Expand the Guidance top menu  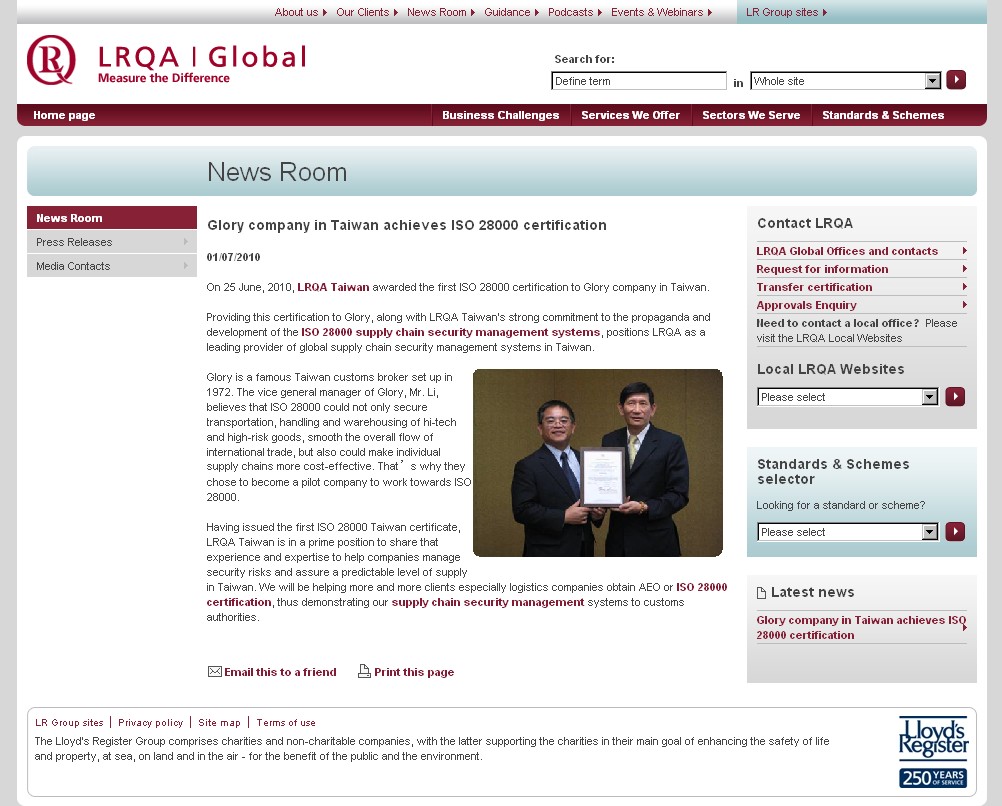coord(511,12)
